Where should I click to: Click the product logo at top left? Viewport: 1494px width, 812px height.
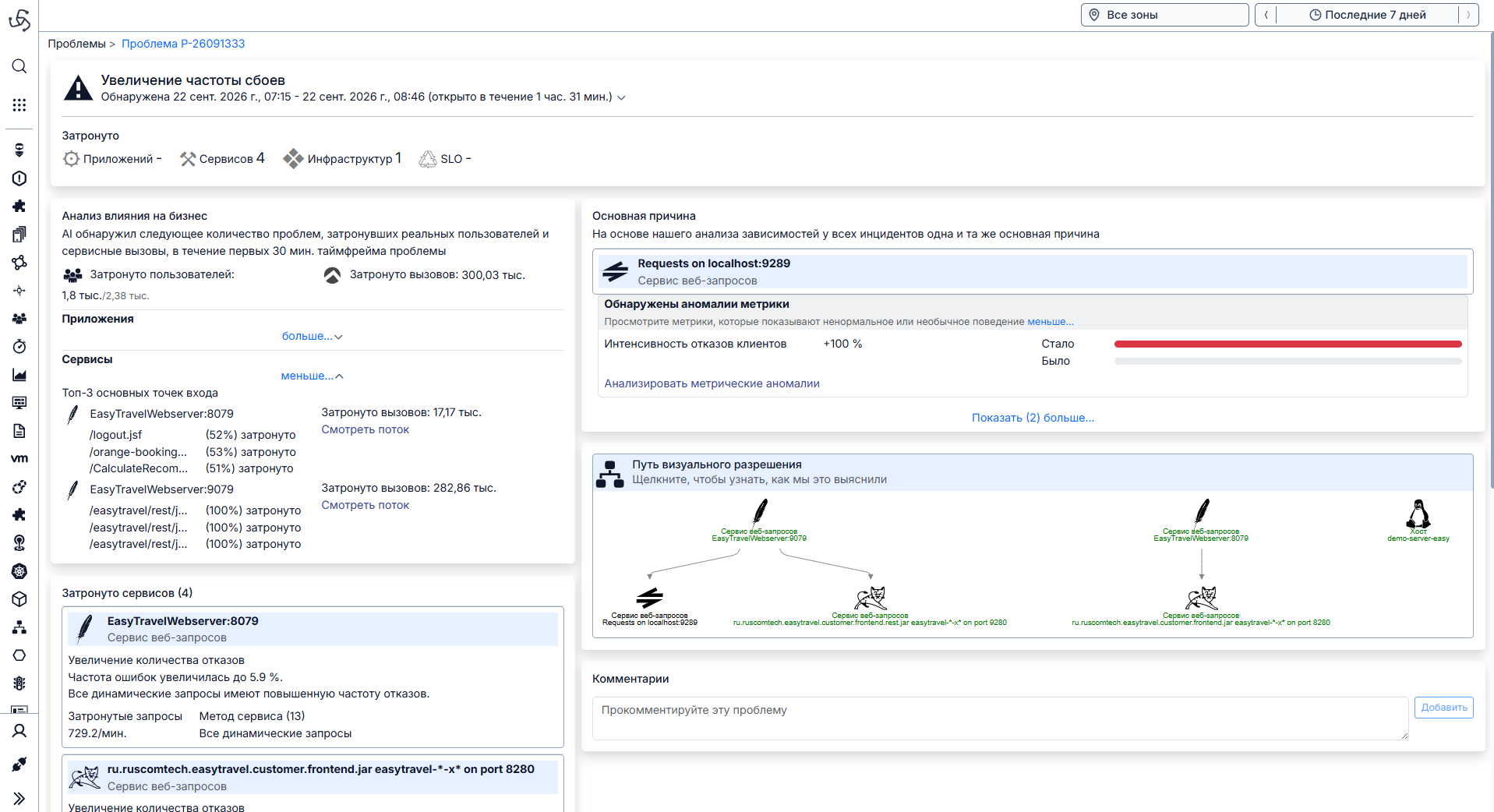(x=19, y=19)
